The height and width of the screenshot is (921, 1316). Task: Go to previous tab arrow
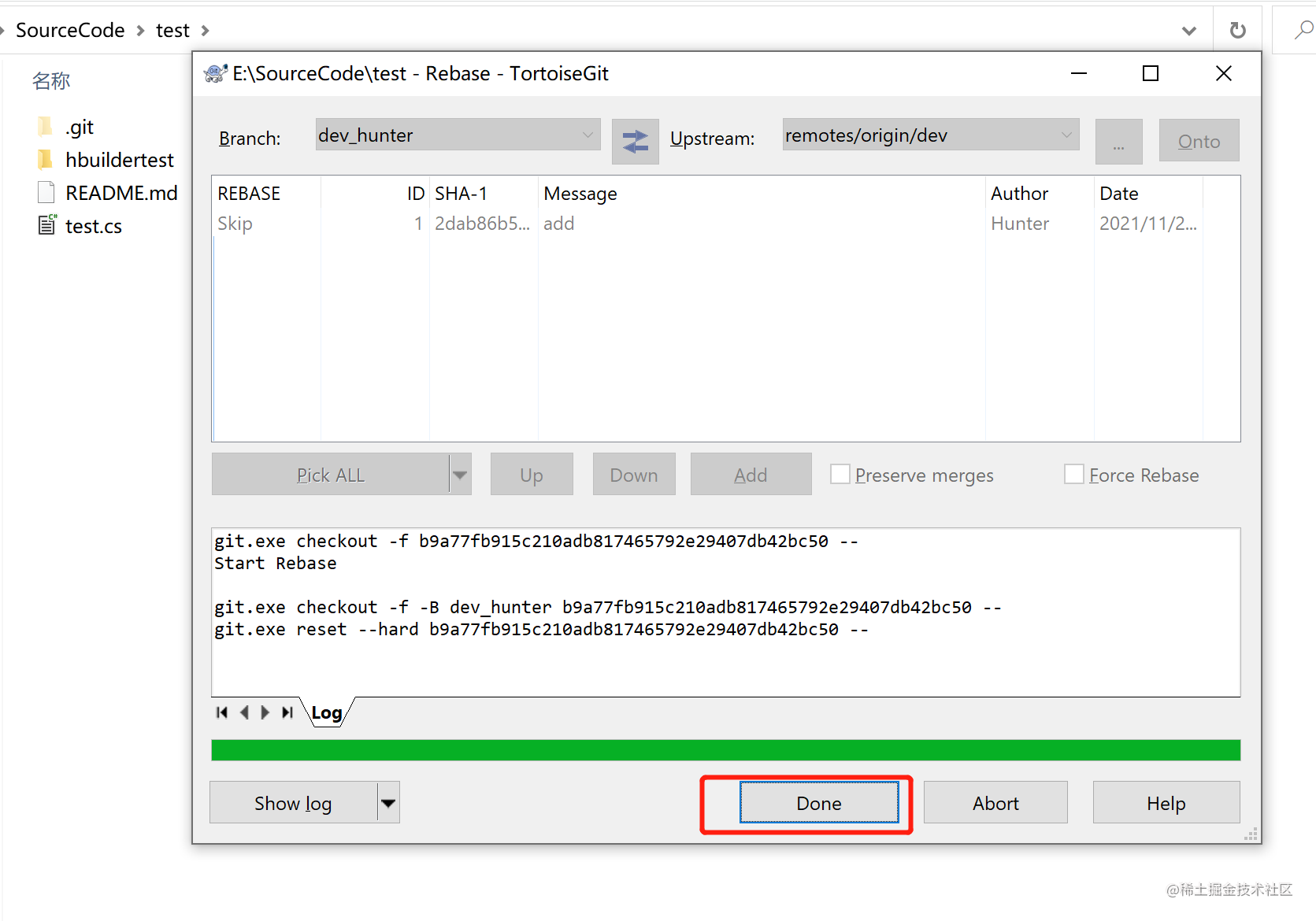coord(244,712)
